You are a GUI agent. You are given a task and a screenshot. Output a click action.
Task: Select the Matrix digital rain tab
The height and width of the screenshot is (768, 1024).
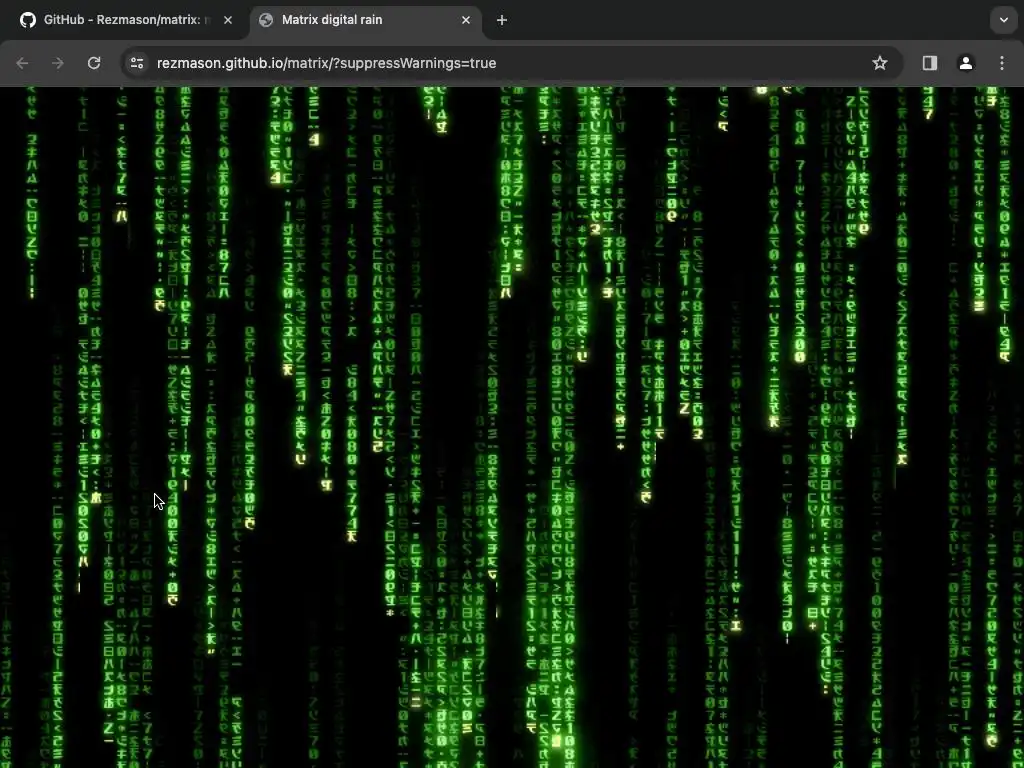366,20
